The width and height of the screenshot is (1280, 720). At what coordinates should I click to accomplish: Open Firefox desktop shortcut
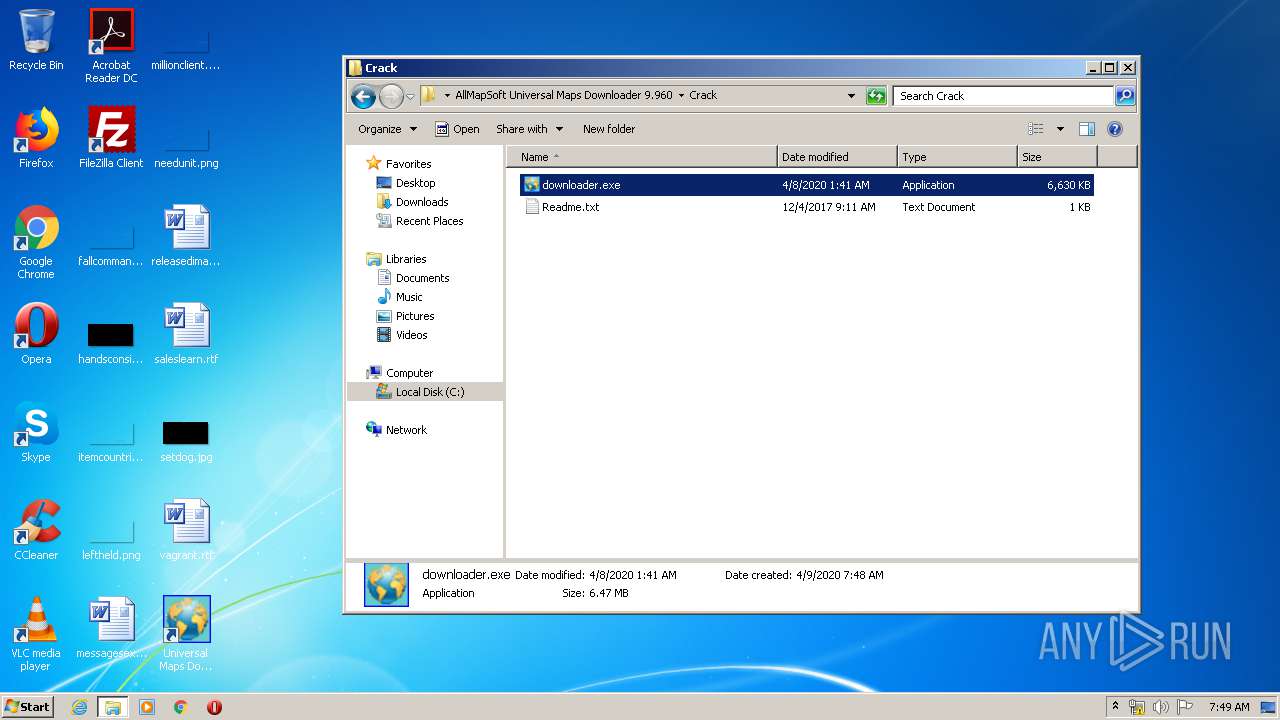(x=36, y=138)
